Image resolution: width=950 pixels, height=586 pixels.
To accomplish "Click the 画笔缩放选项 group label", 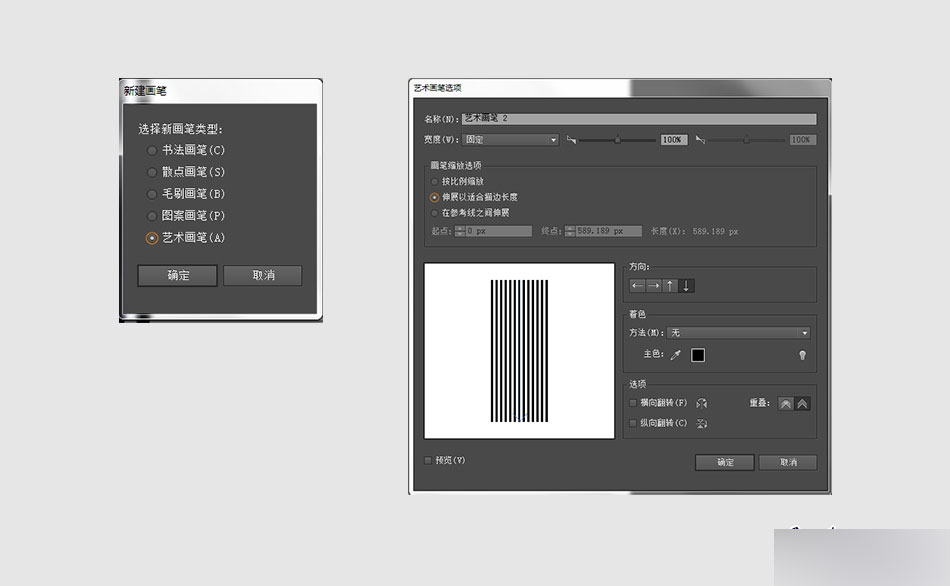I will pyautogui.click(x=456, y=165).
